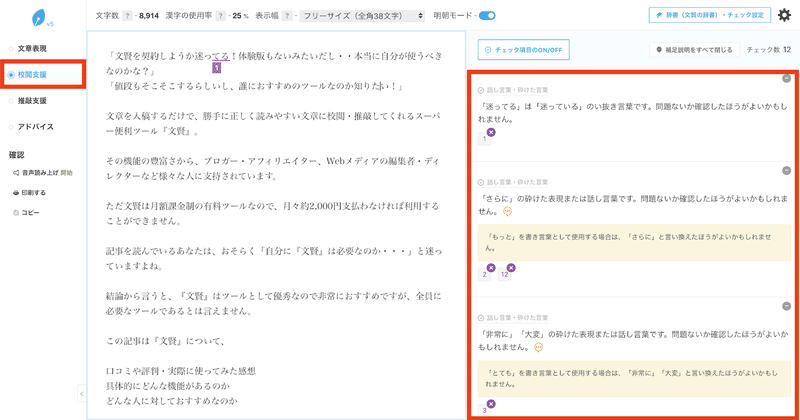Jump to occurrence number 2 badge
This screenshot has height=420, width=800.
[484, 275]
